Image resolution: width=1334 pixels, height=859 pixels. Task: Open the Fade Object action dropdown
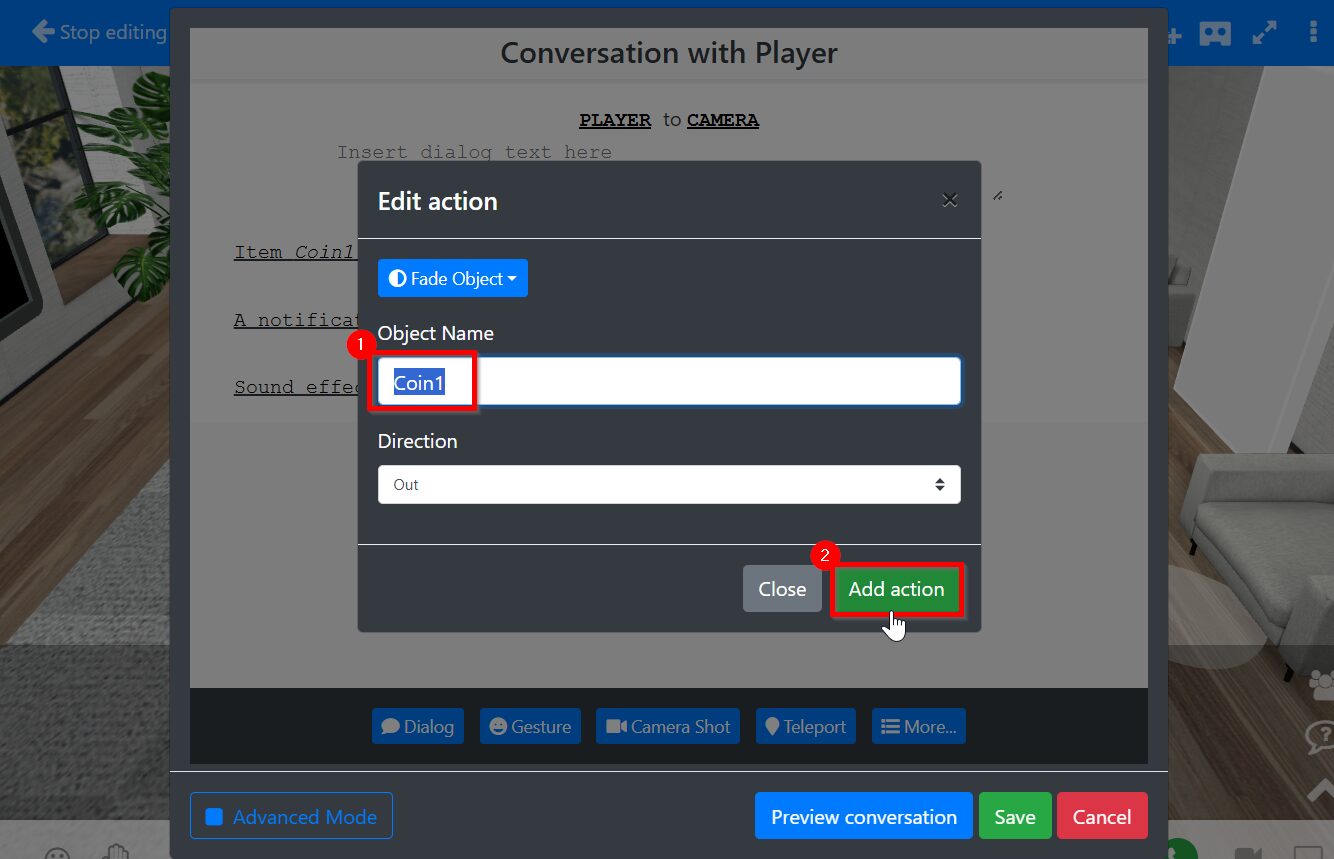(452, 279)
